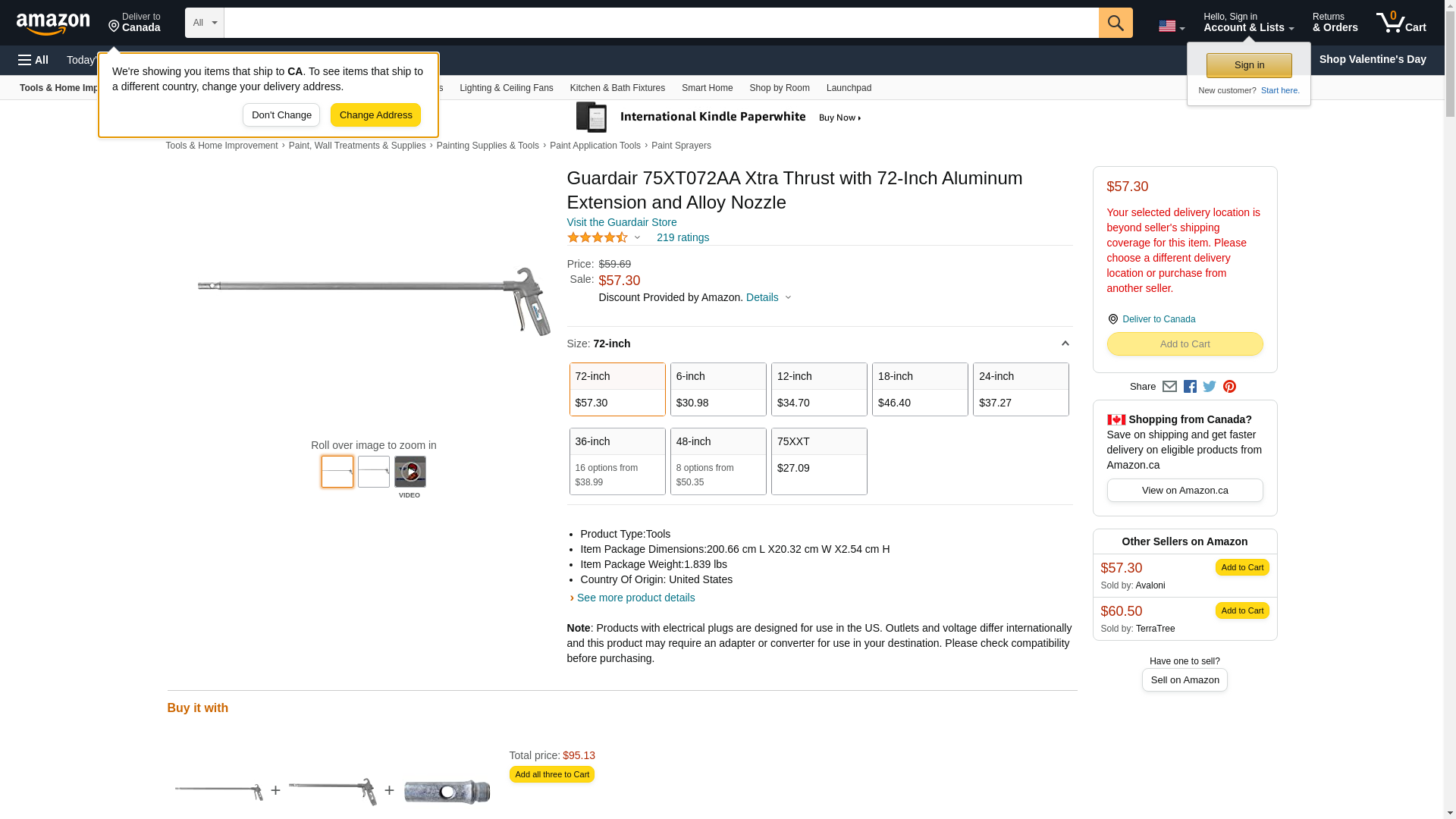Pick the 75XXT size option
The width and height of the screenshot is (1456, 819).
click(x=818, y=461)
